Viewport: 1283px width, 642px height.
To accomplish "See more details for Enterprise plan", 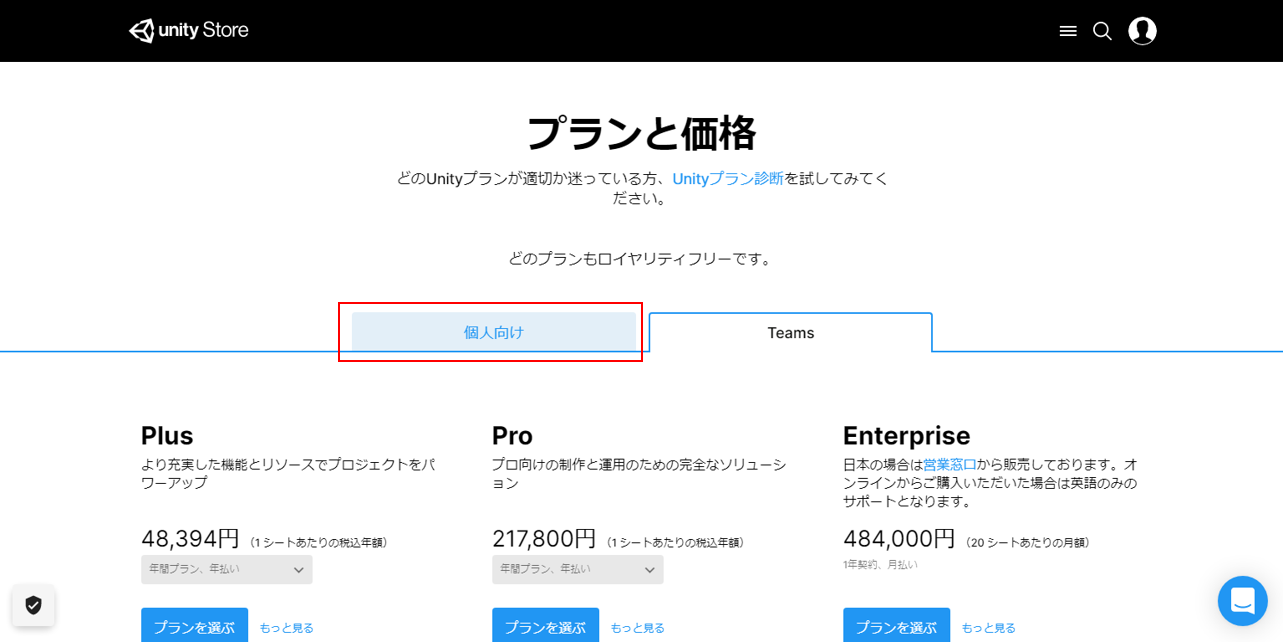I will click(989, 628).
